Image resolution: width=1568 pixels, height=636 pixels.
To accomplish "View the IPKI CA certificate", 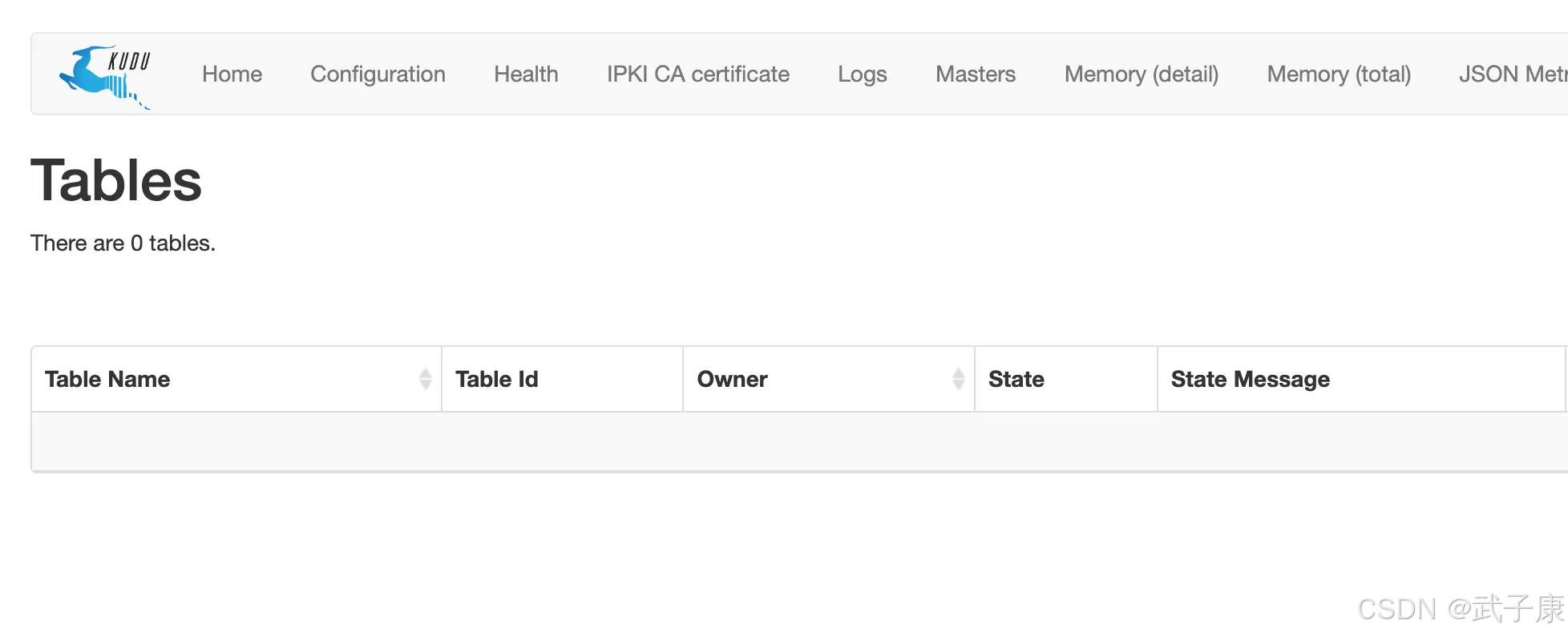I will click(x=697, y=74).
